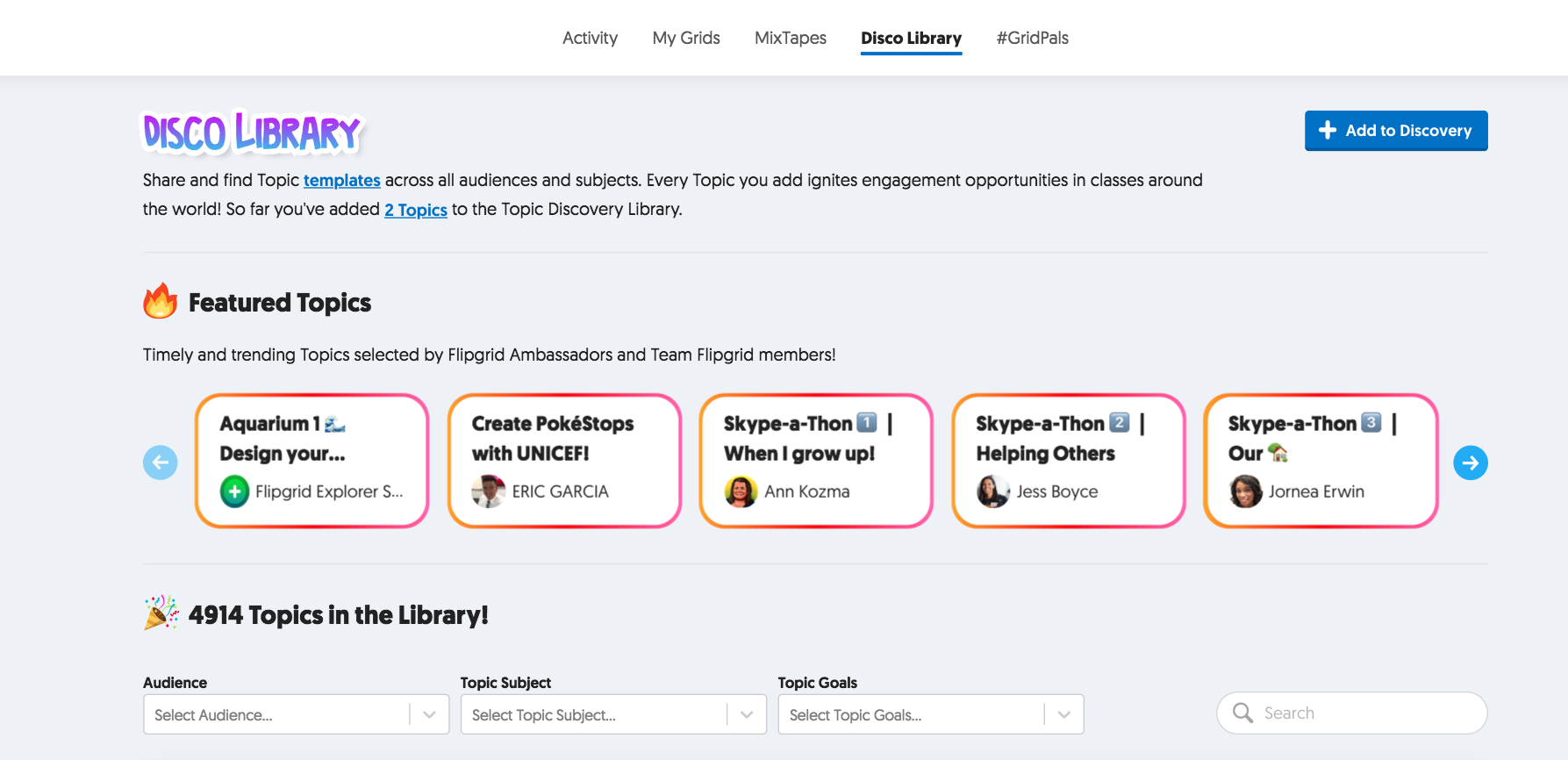Open Create PokéStops with UNICEF! card
The height and width of the screenshot is (760, 1568).
564,461
